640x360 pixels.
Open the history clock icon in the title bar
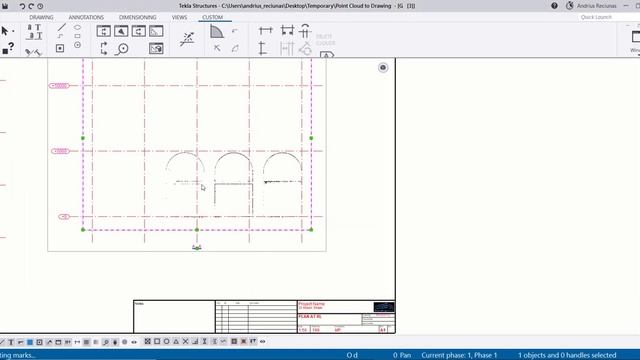[40, 6]
